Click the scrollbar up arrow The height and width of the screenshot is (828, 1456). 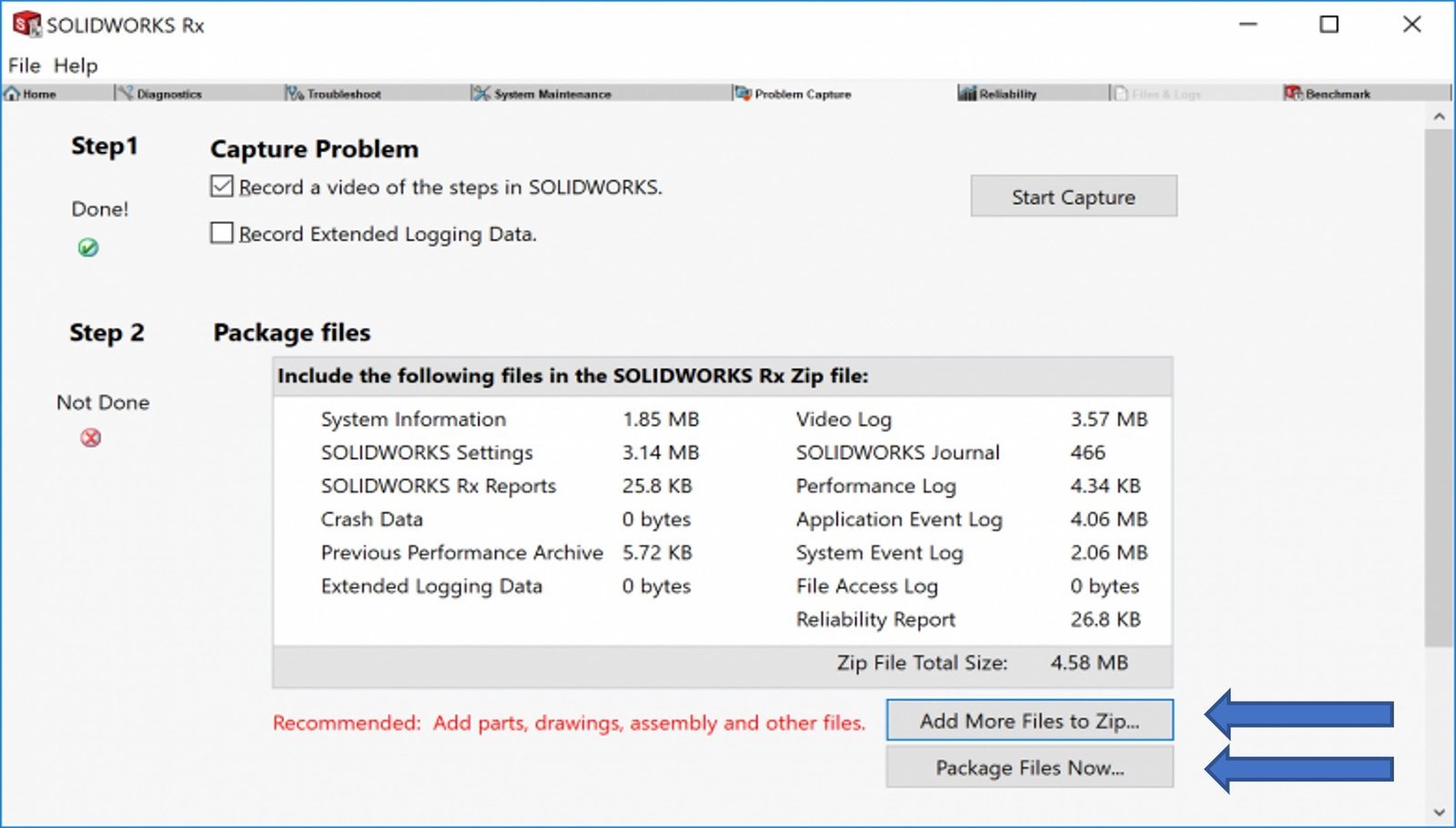[1439, 116]
